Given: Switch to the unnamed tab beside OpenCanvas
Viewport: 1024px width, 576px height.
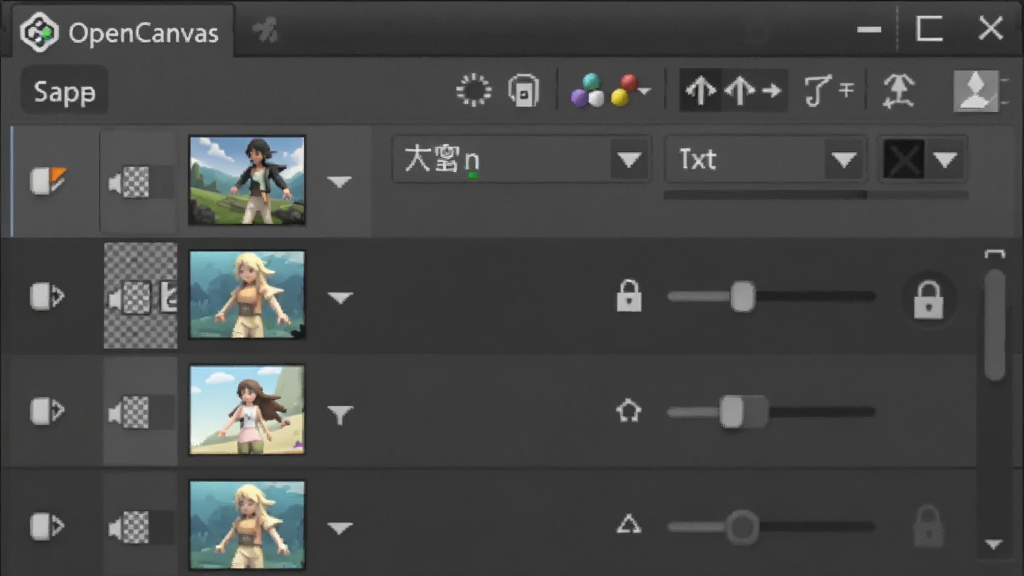Looking at the screenshot, I should coord(265,31).
